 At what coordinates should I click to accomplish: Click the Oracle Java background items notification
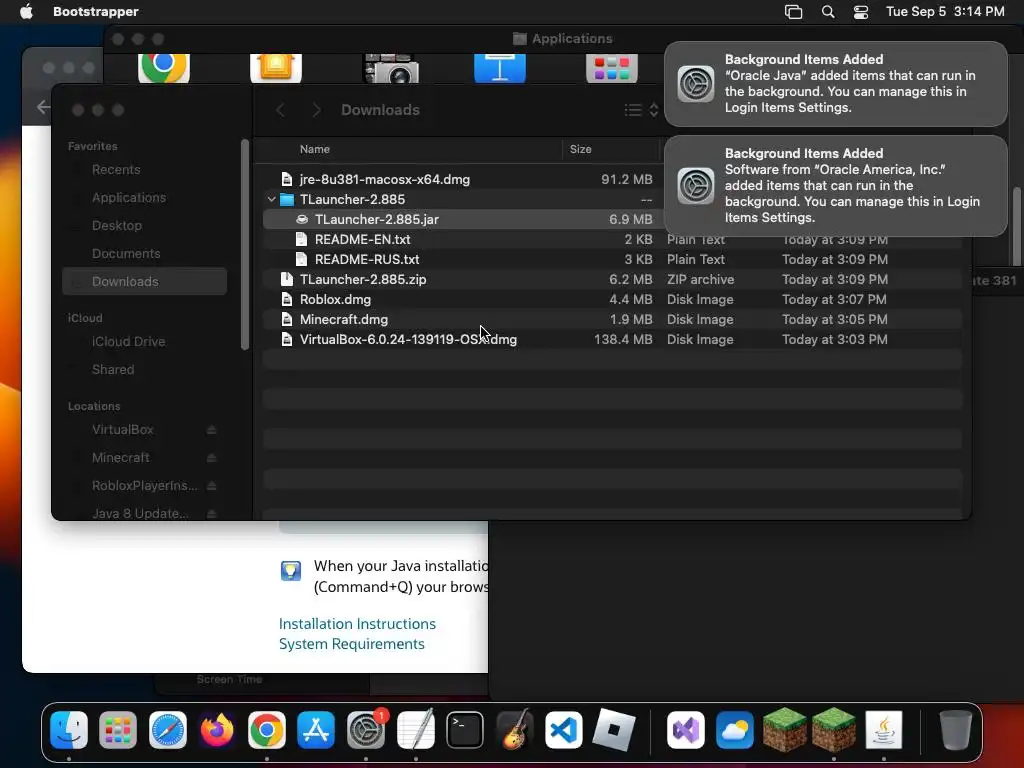(836, 84)
